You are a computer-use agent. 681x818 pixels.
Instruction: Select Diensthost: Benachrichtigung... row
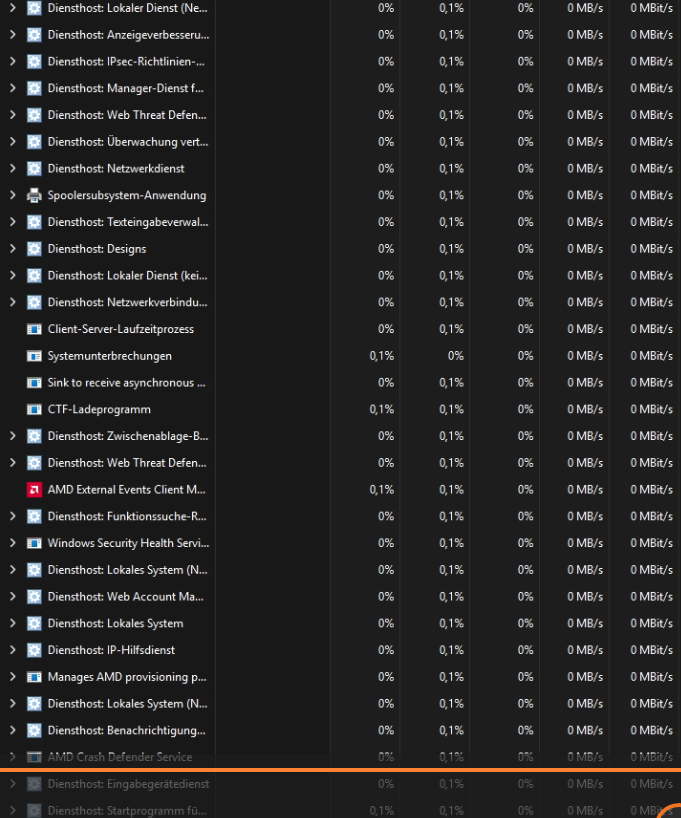tap(340, 730)
